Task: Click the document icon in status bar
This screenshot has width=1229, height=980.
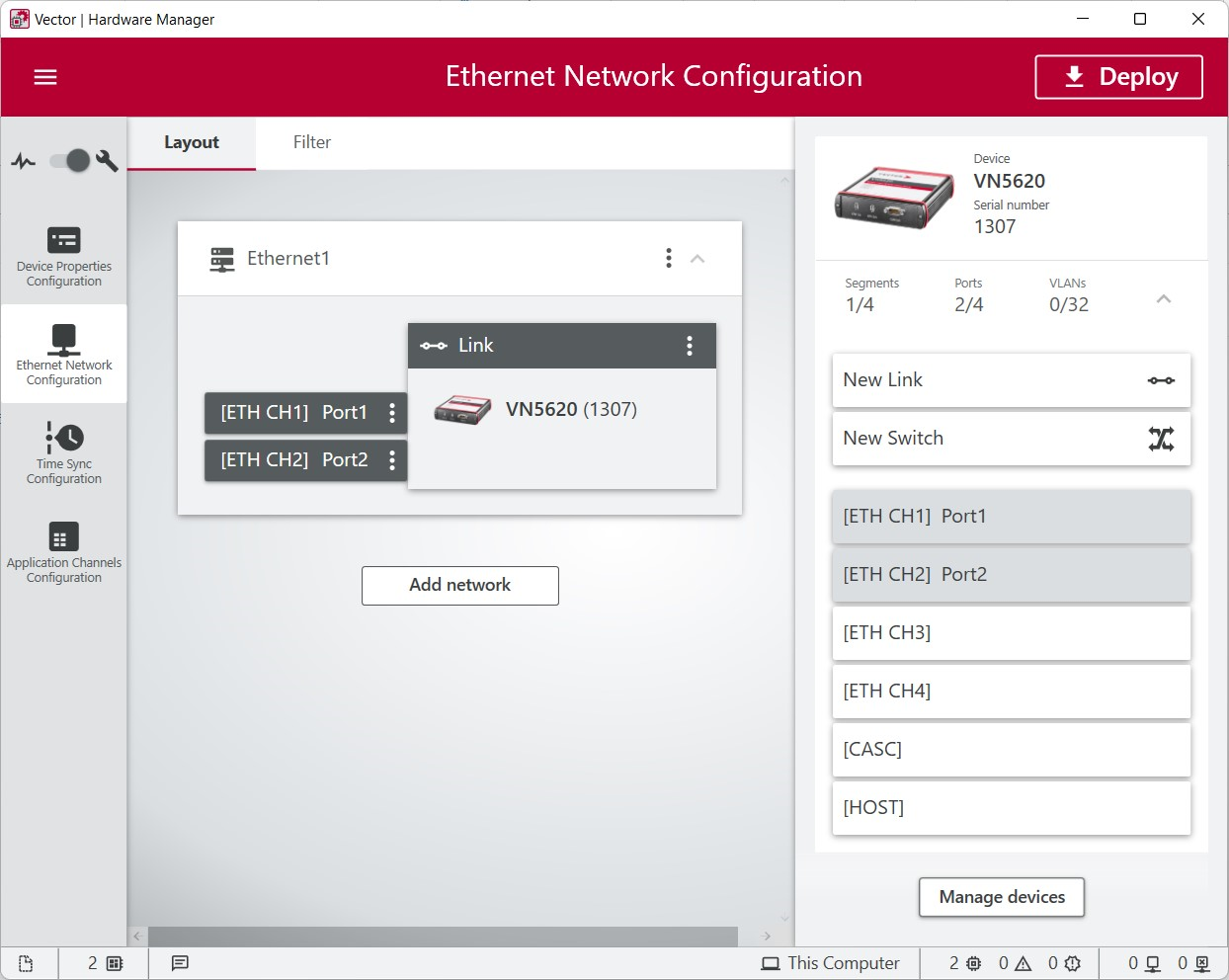Action: (x=27, y=963)
